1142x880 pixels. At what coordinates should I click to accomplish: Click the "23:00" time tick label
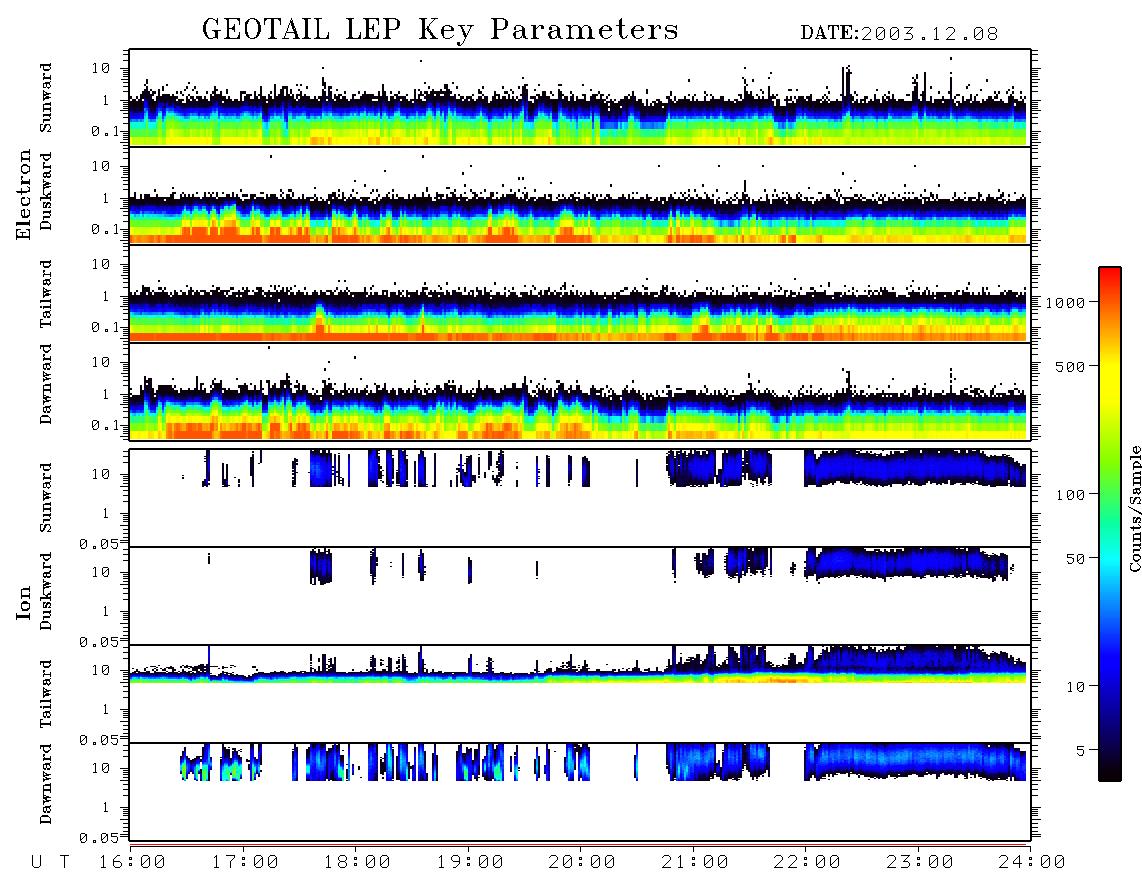pyautogui.click(x=921, y=862)
